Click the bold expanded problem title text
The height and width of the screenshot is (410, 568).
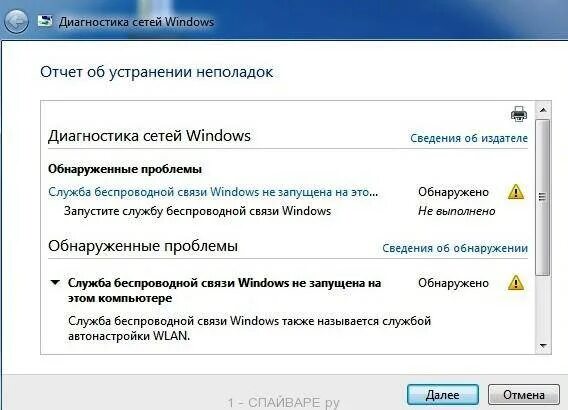(224, 290)
